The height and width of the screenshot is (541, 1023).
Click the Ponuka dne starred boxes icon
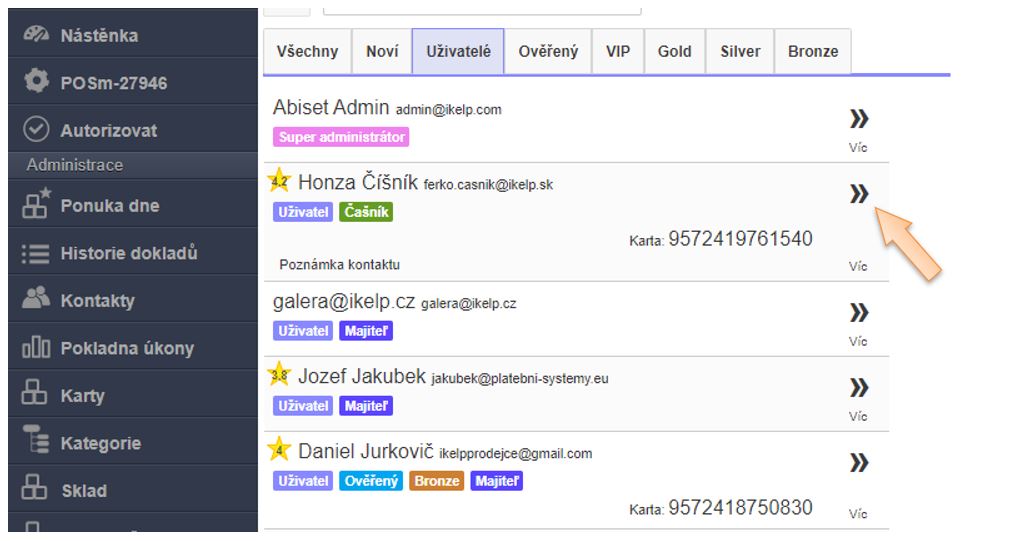(36, 205)
